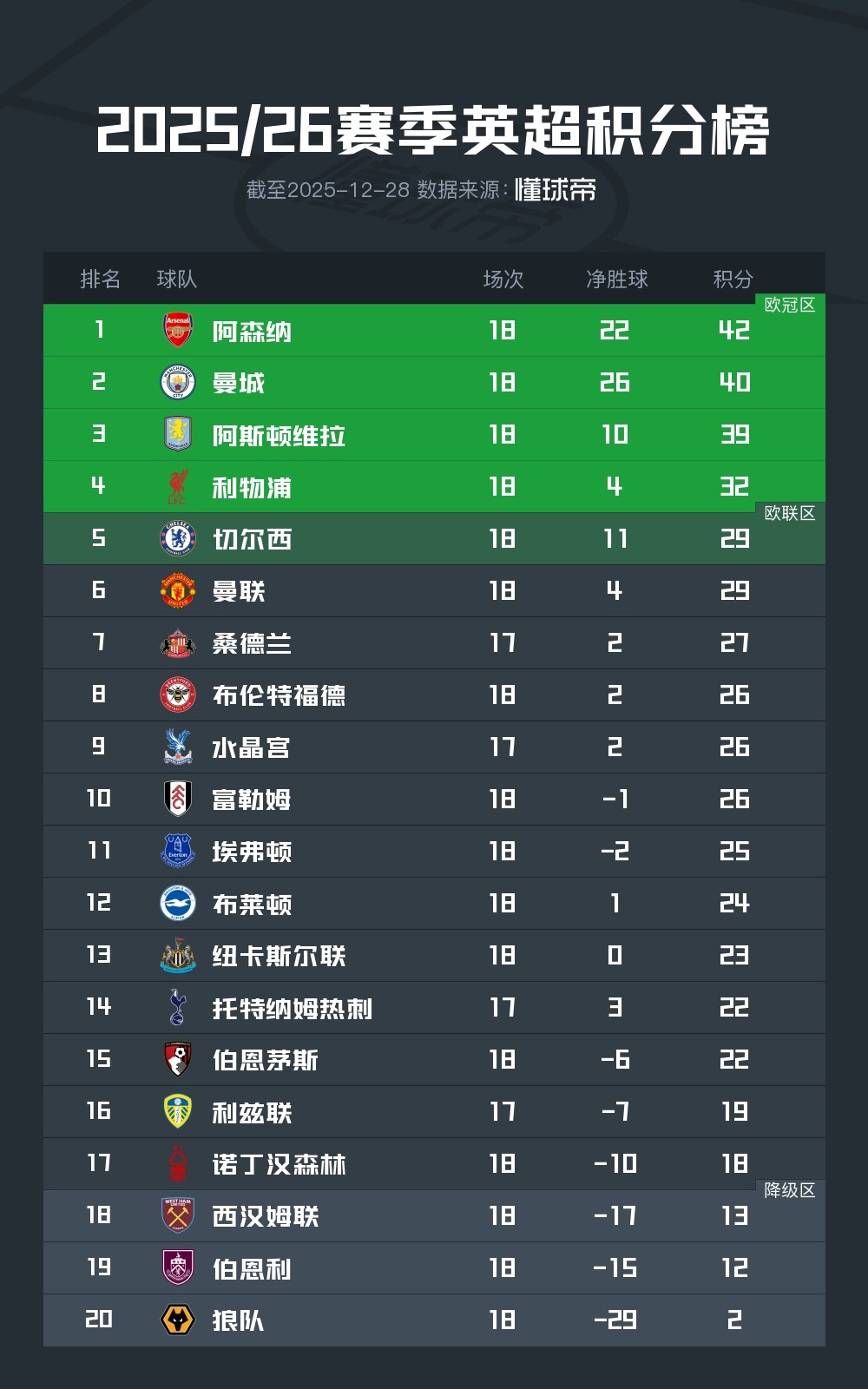Select the 净胜球 goal difference header
The width and height of the screenshot is (868, 1389).
[616, 279]
